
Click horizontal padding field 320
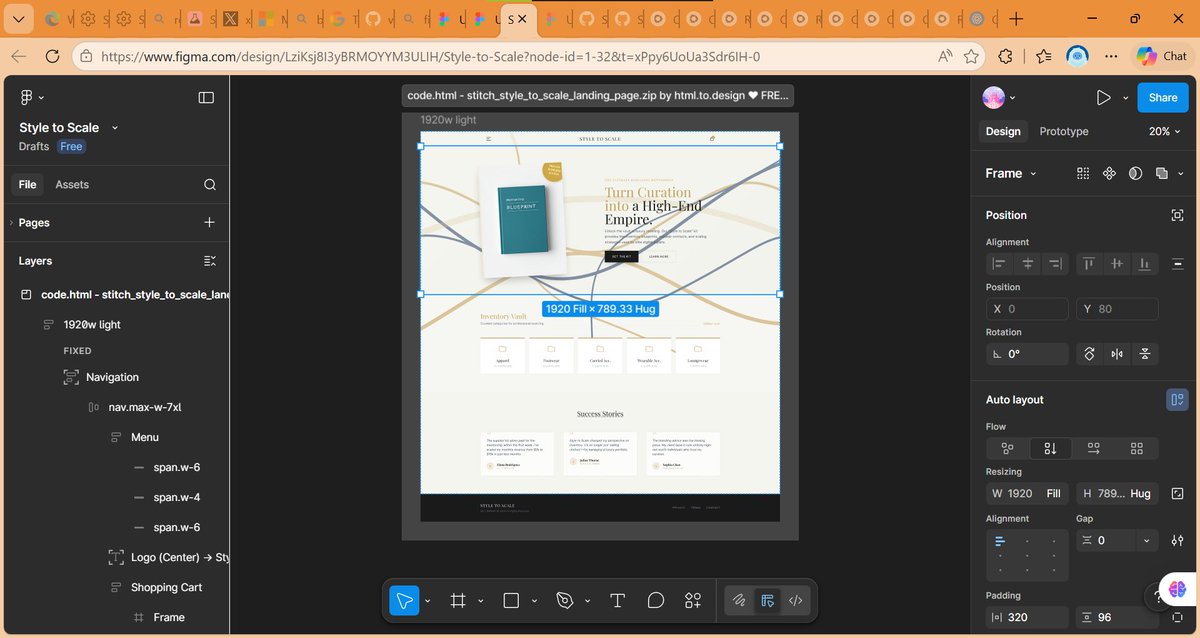pyautogui.click(x=1027, y=617)
